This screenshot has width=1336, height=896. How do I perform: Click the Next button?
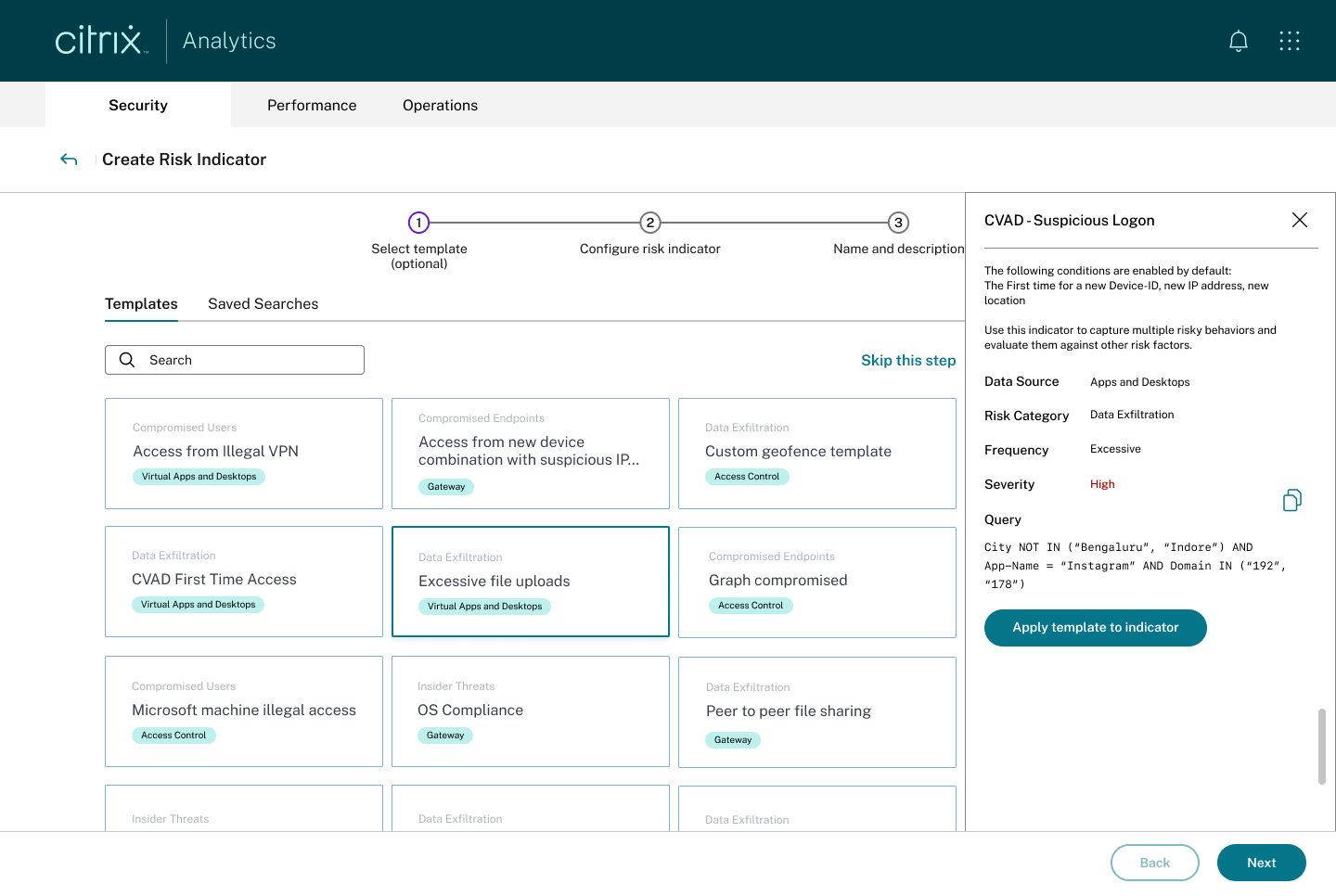point(1262,863)
